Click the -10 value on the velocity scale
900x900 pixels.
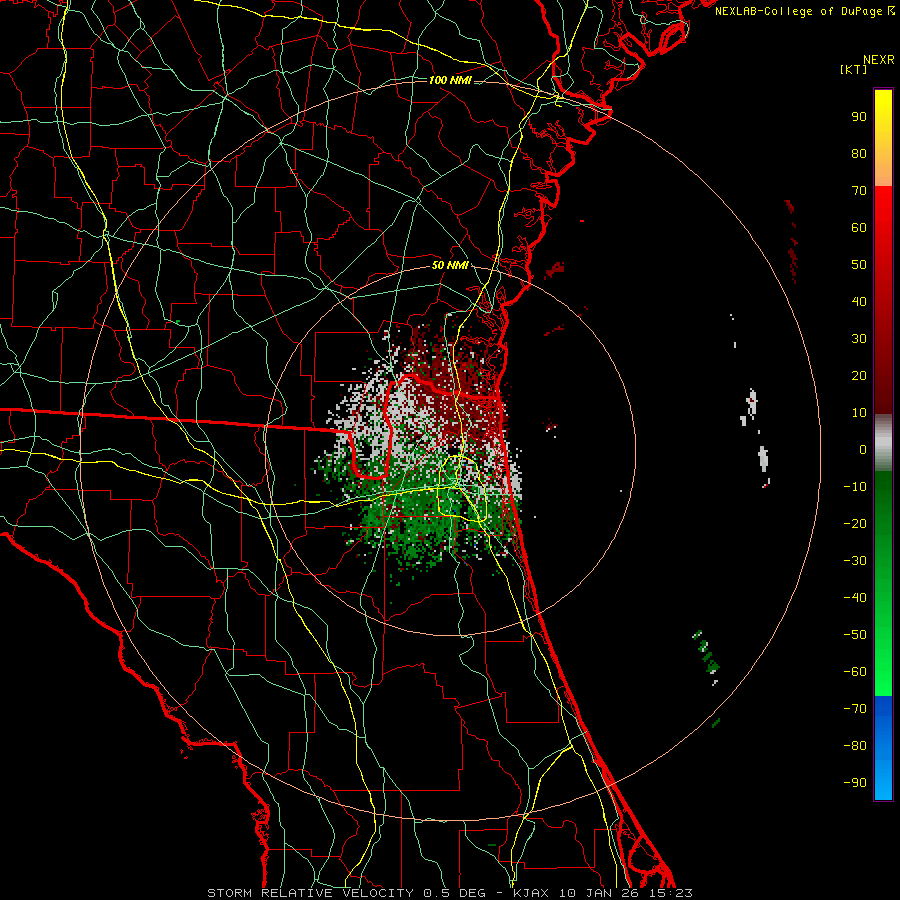[855, 487]
